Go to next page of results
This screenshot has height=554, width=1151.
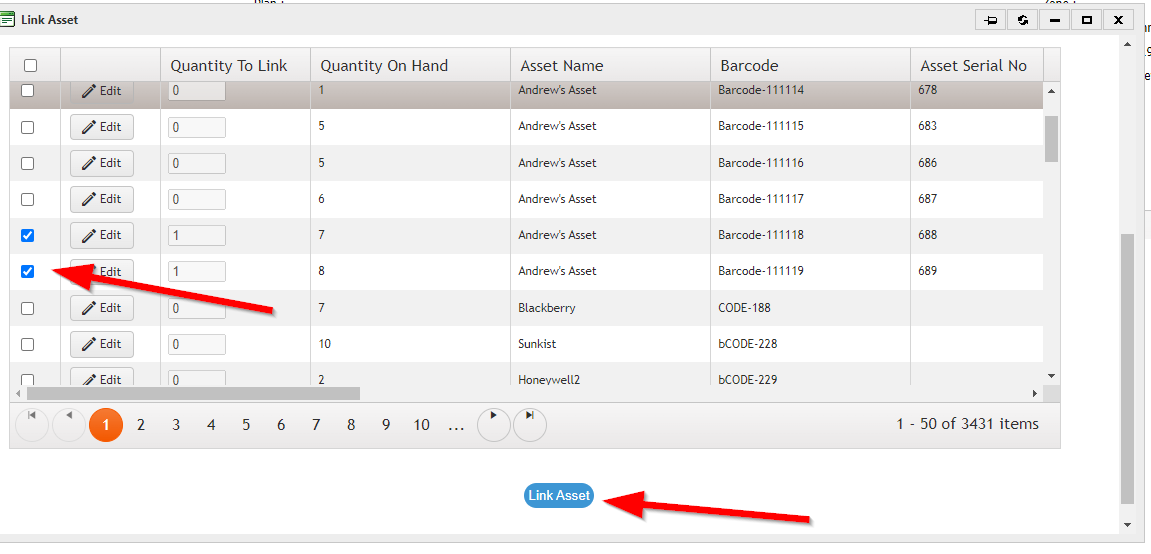click(493, 424)
